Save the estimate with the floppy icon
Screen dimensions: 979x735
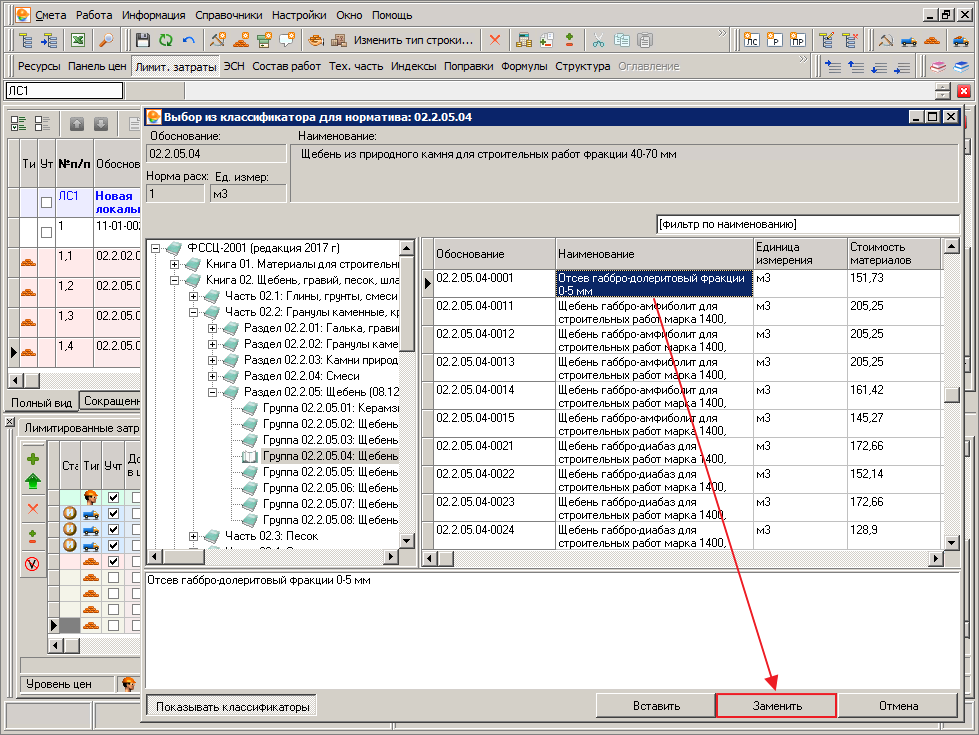coord(143,41)
